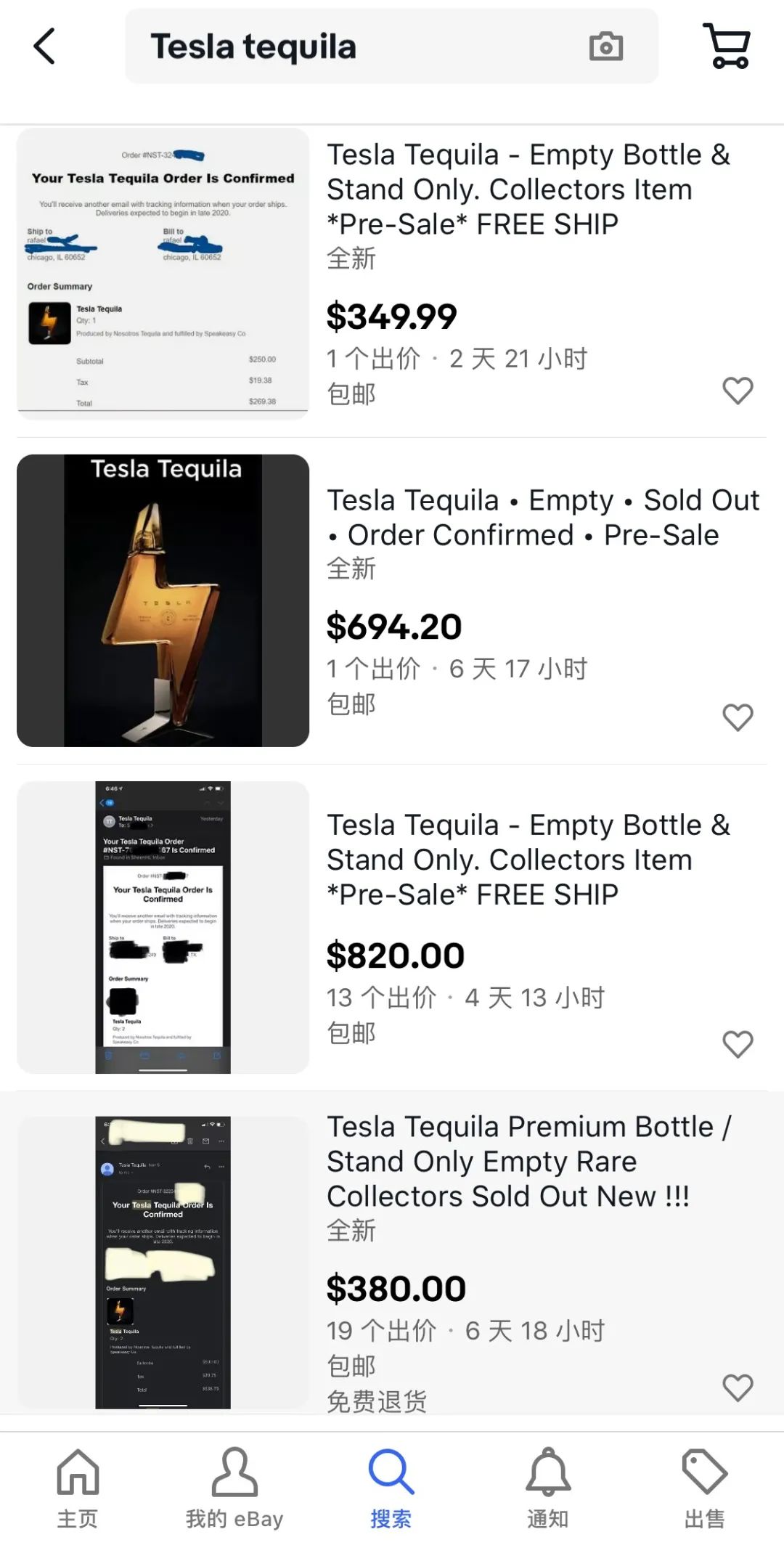This screenshot has height=1561, width=784.
Task: Add $380.00 listing to watchlist heart
Action: click(738, 1387)
